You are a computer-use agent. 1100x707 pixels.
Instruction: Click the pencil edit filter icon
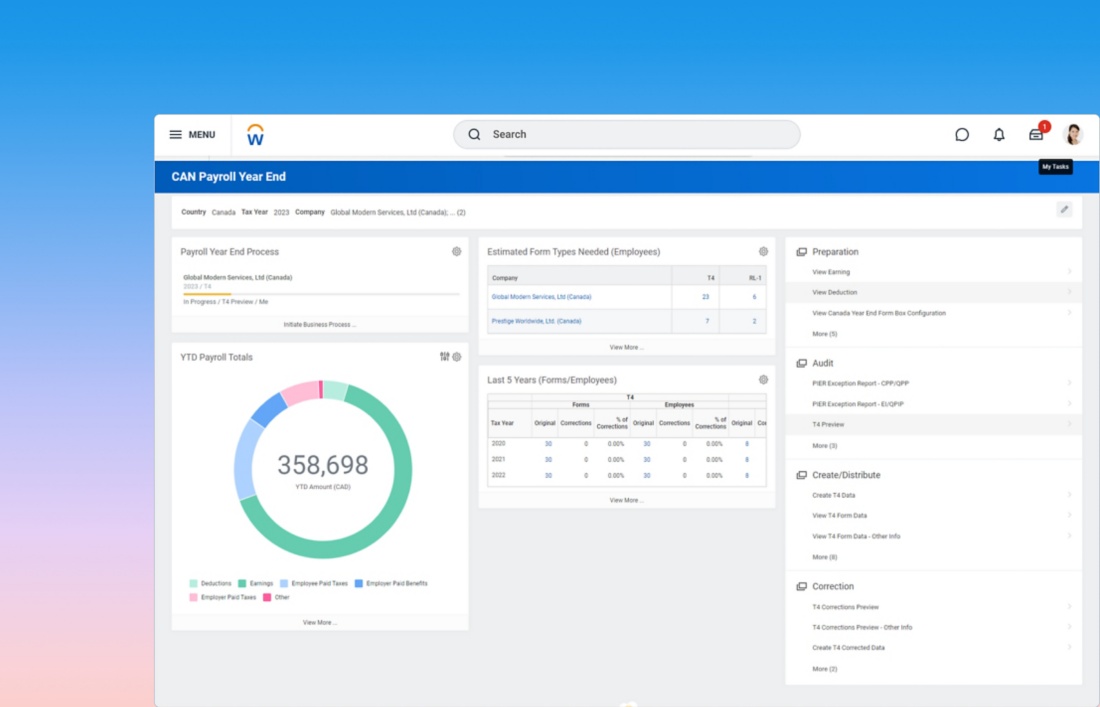[x=1064, y=210]
